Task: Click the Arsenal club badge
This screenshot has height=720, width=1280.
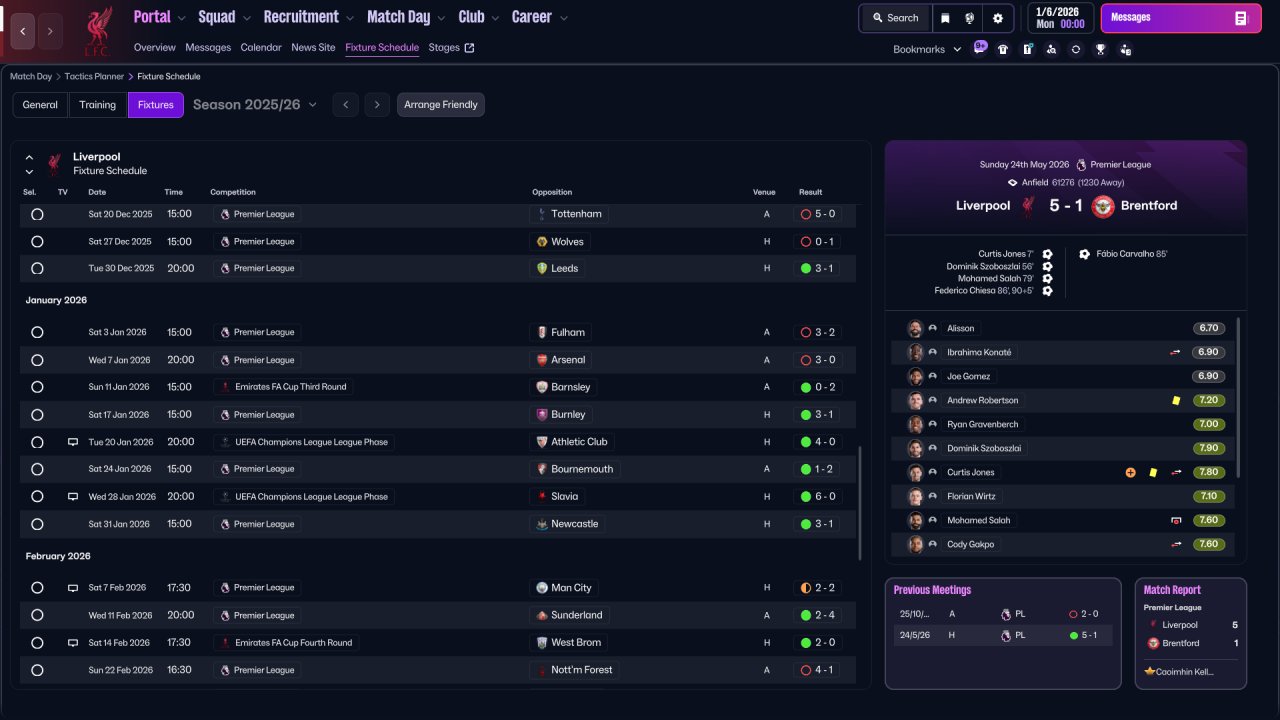Action: 542,360
